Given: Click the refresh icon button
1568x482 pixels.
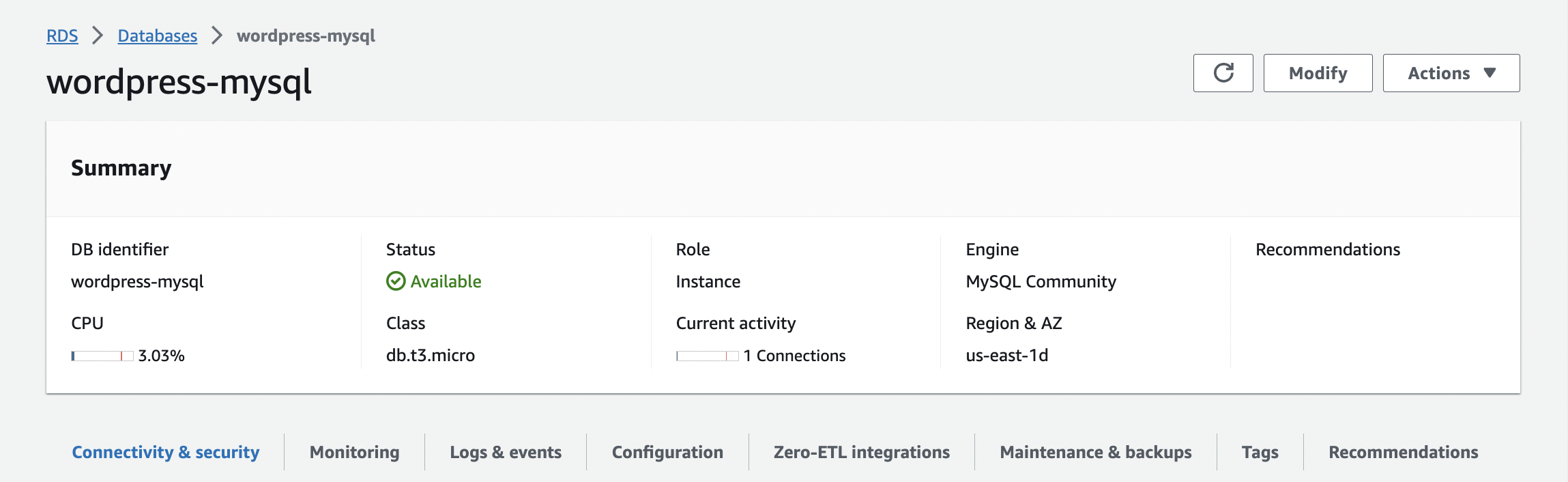Looking at the screenshot, I should point(1223,73).
